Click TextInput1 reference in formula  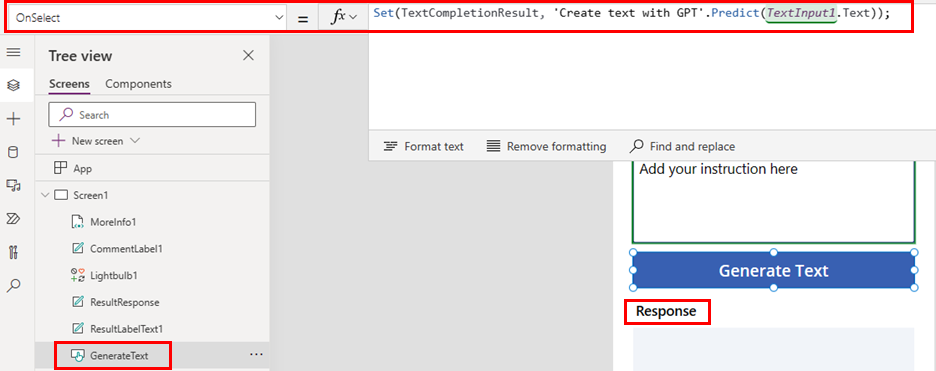tap(800, 13)
